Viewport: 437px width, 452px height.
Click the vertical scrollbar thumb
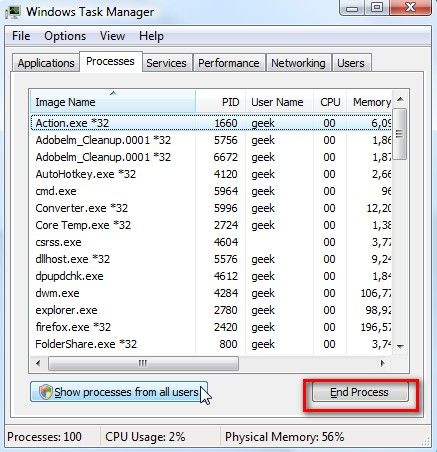click(x=400, y=134)
